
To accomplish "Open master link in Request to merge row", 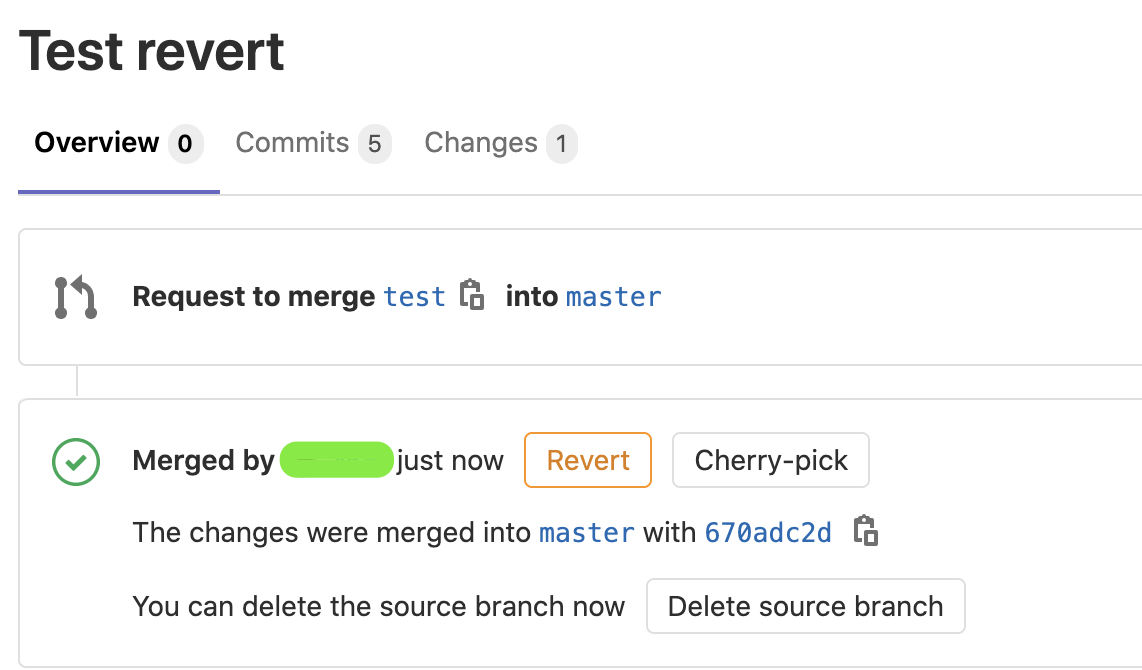I will (x=614, y=297).
